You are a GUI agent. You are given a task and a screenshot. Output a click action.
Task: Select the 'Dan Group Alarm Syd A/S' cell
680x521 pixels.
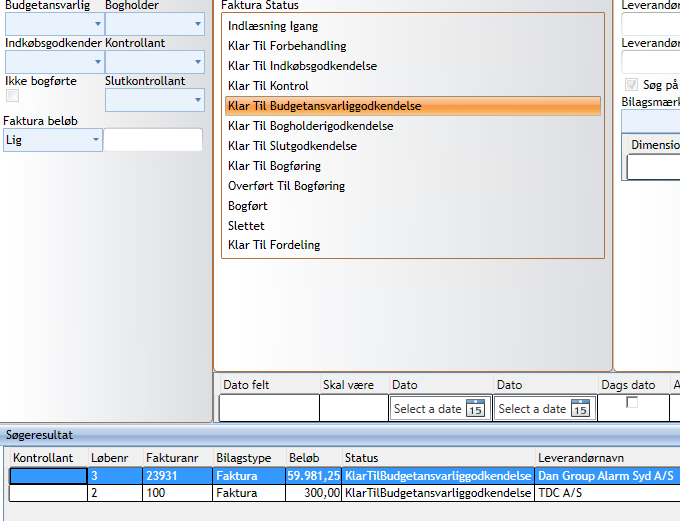click(x=607, y=476)
